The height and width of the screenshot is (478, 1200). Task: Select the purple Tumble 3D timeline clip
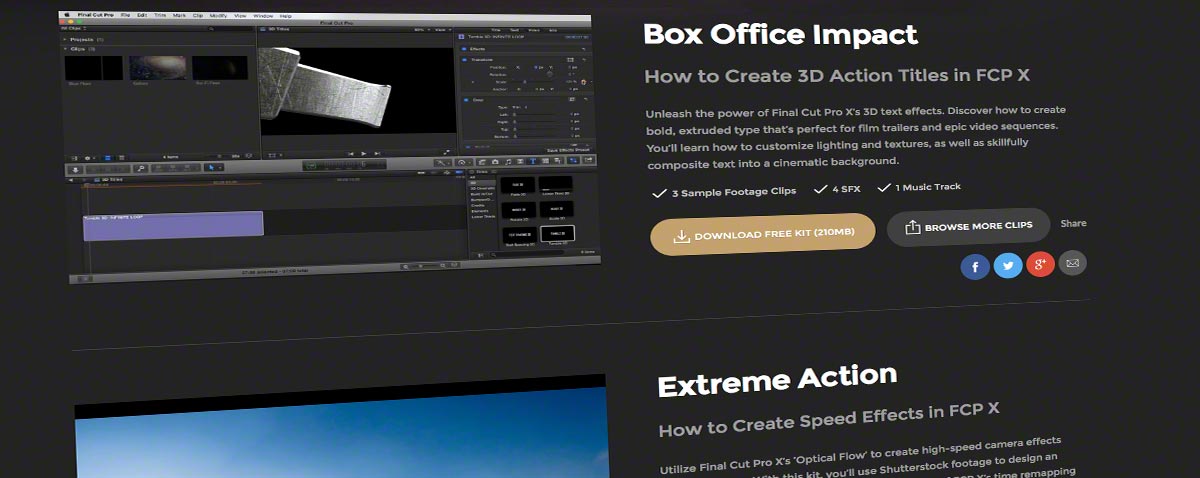pyautogui.click(x=173, y=226)
